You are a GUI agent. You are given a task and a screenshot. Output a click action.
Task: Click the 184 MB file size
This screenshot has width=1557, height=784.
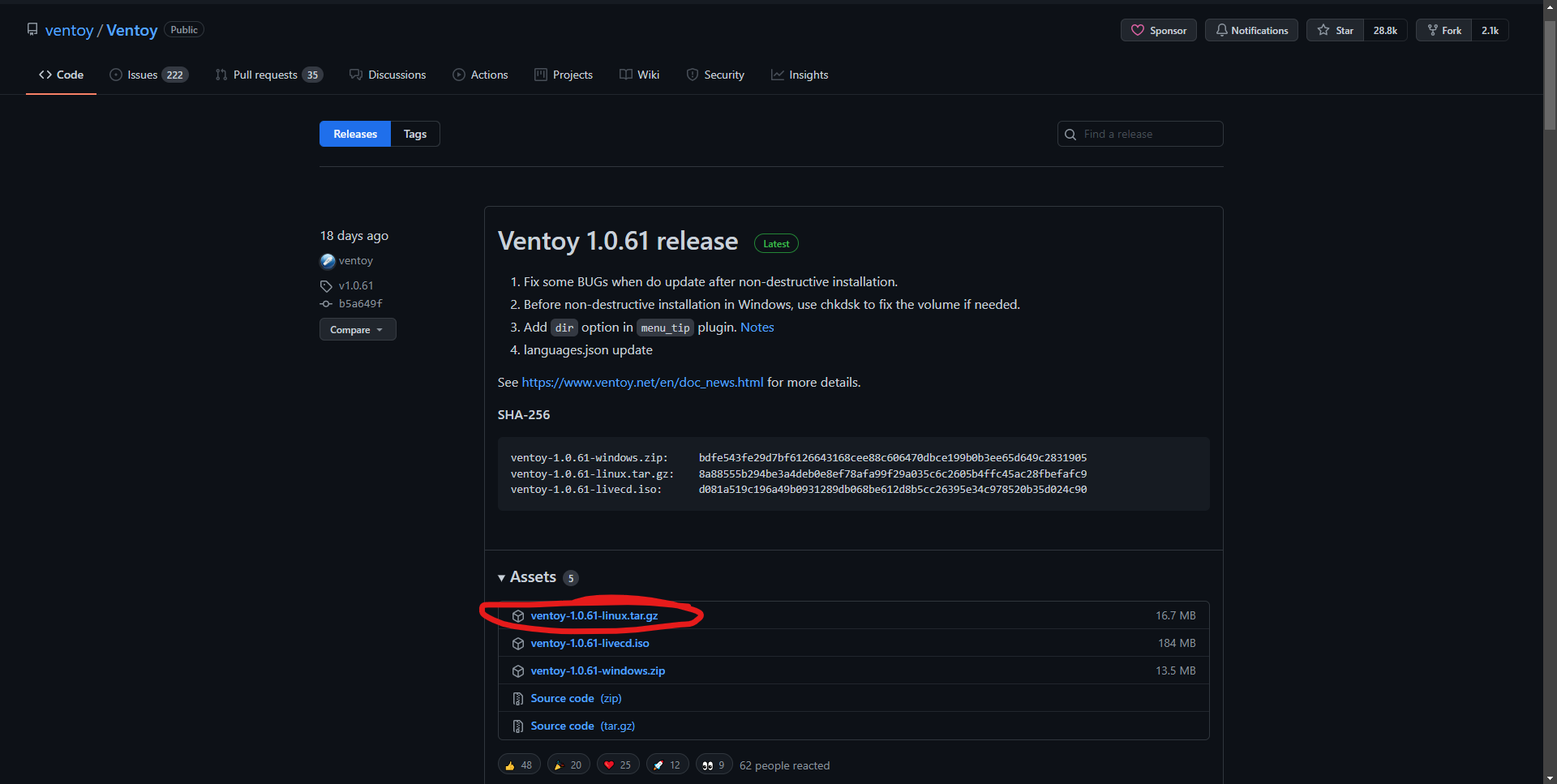pyautogui.click(x=1177, y=644)
